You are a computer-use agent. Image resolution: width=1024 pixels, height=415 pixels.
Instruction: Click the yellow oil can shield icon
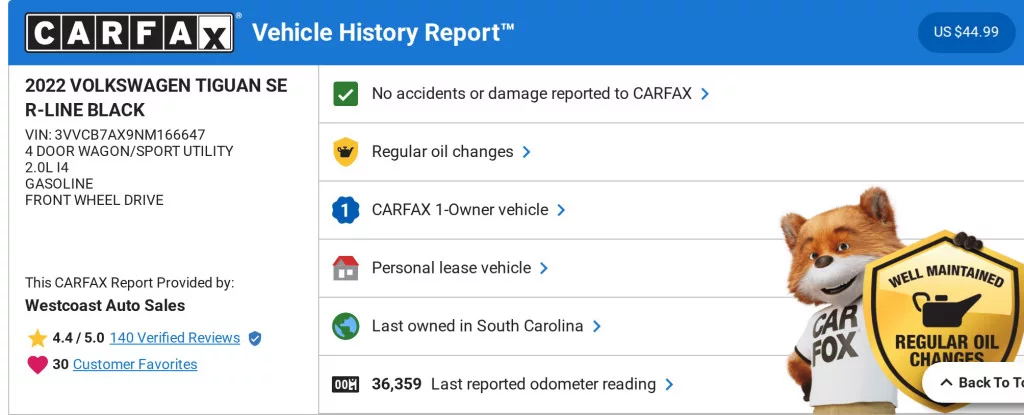[345, 152]
